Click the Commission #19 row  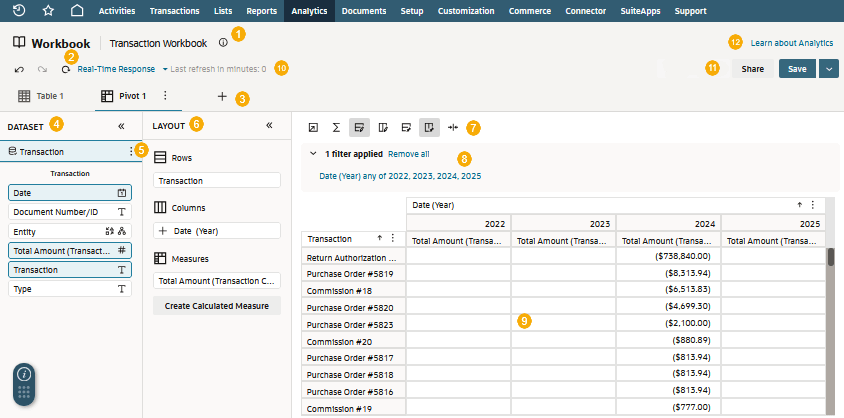pyautogui.click(x=354, y=408)
